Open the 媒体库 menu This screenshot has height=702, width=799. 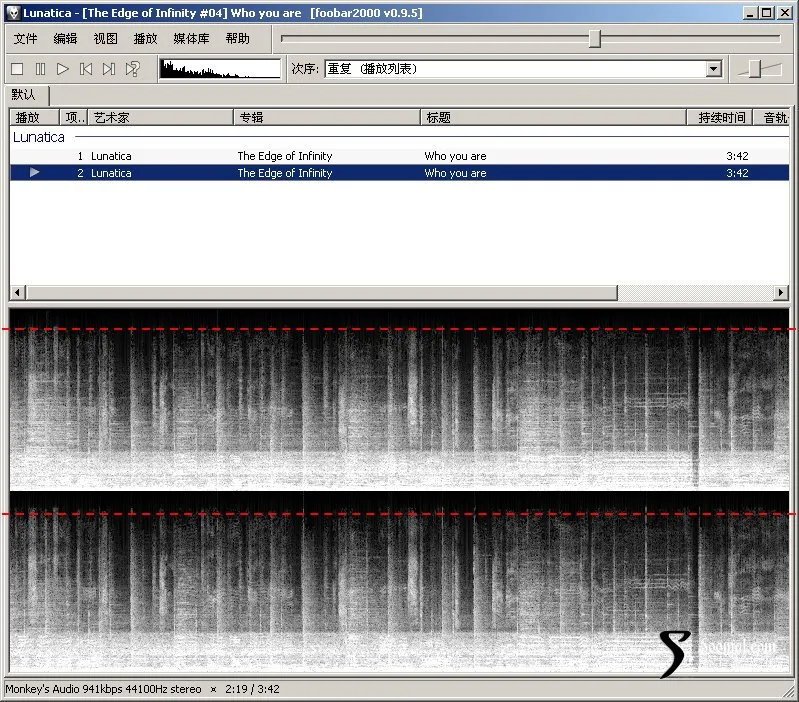(191, 39)
